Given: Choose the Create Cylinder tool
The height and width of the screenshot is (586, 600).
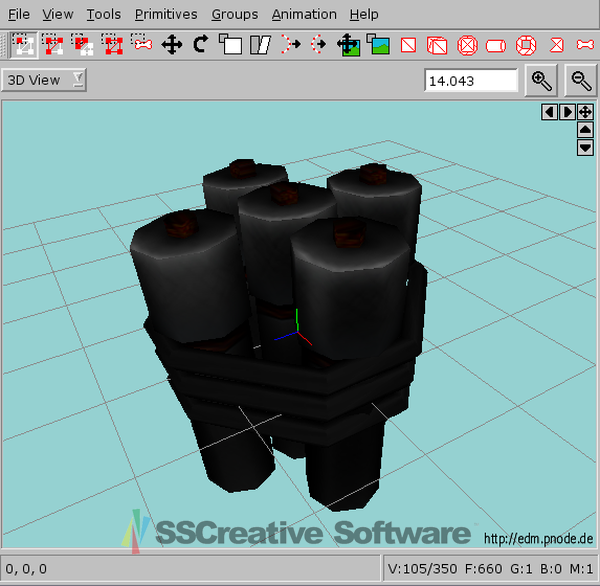Looking at the screenshot, I should [496, 45].
